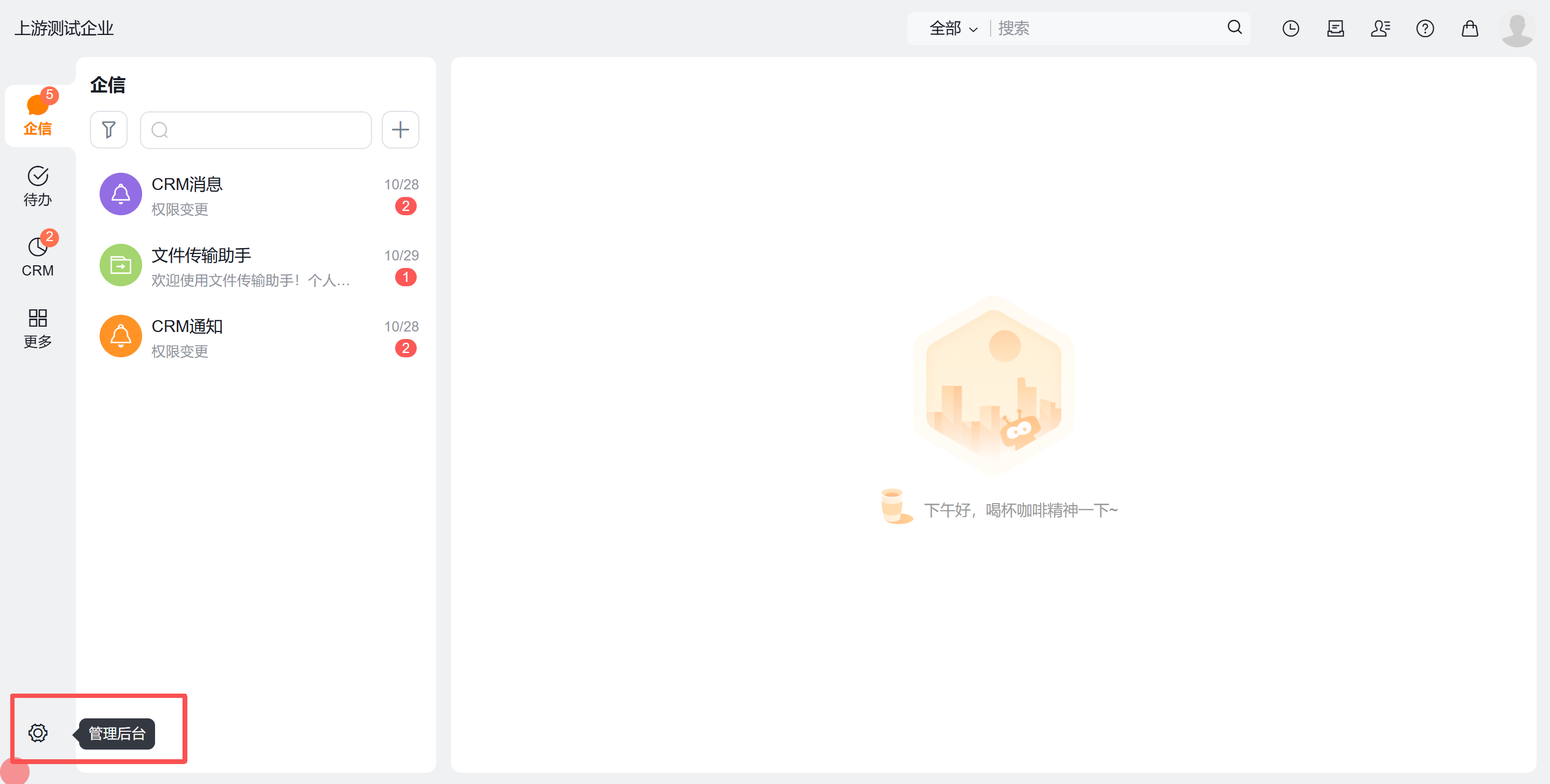Open the 文件传输助手 conversation
The width and height of the screenshot is (1550, 784).
[x=259, y=266]
